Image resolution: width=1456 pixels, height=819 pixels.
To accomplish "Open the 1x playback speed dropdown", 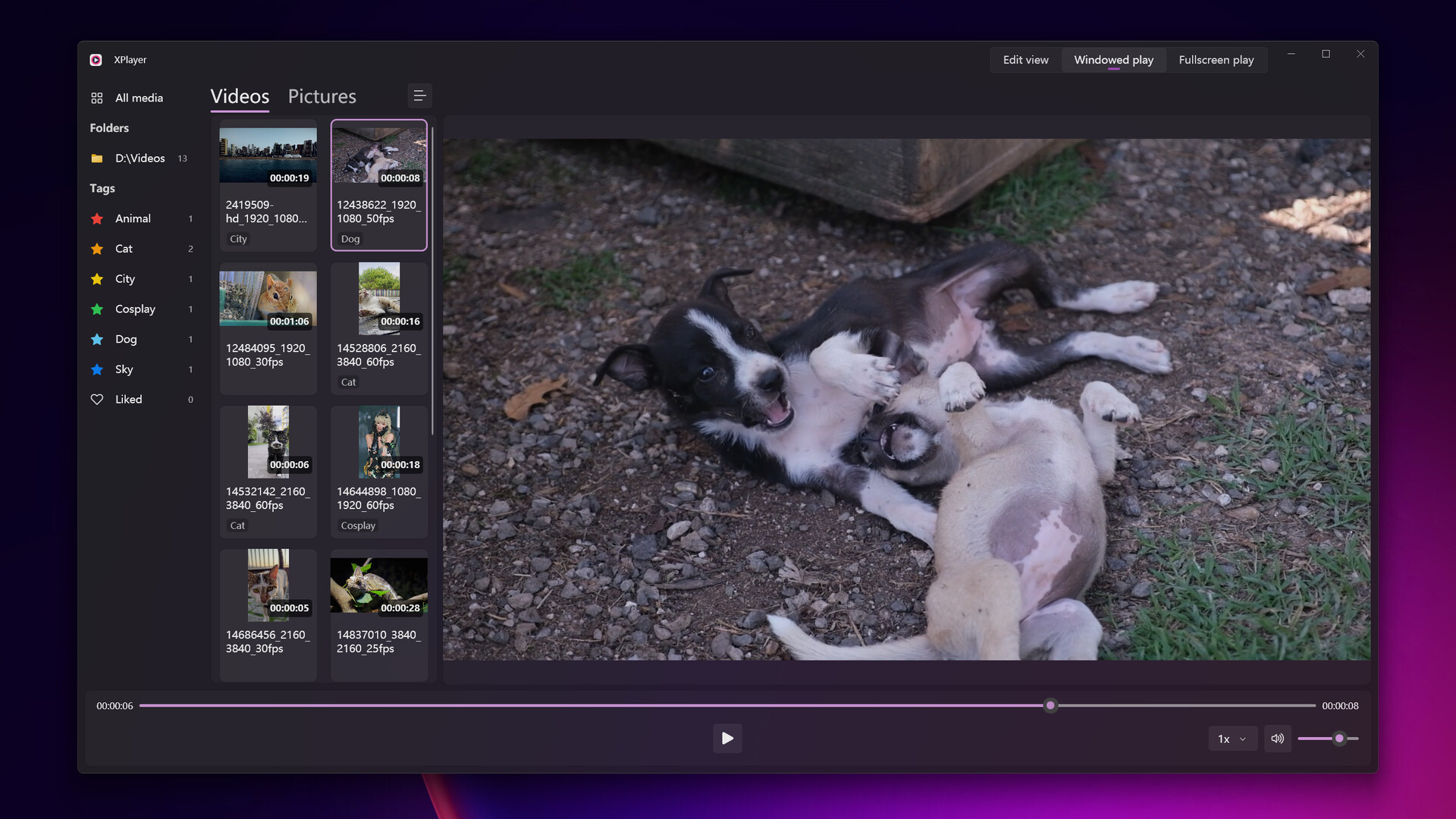I will [1232, 738].
